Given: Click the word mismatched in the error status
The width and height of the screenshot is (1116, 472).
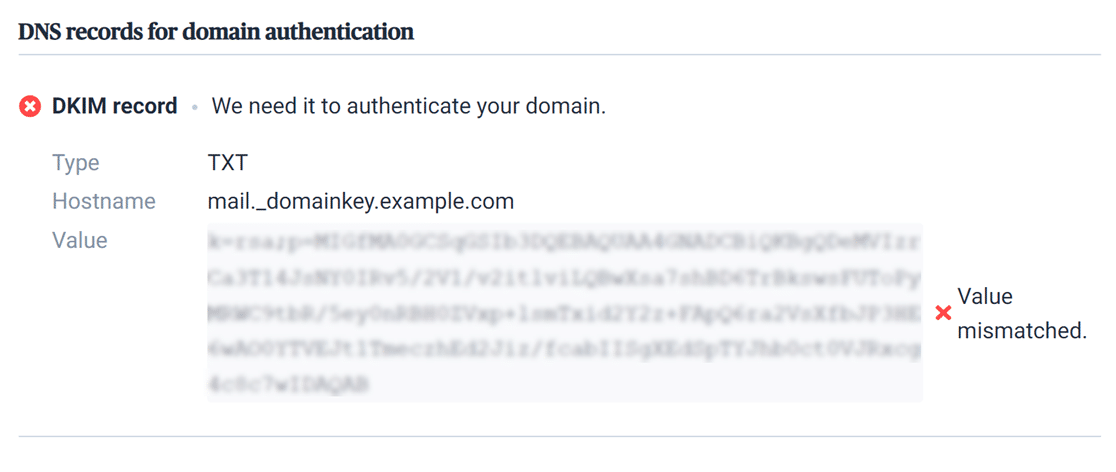Looking at the screenshot, I should 1023,331.
